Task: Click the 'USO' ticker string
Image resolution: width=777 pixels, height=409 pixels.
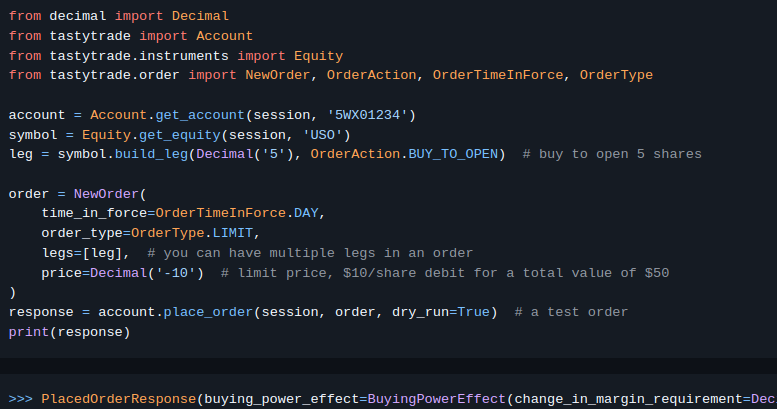Action: coord(323,135)
